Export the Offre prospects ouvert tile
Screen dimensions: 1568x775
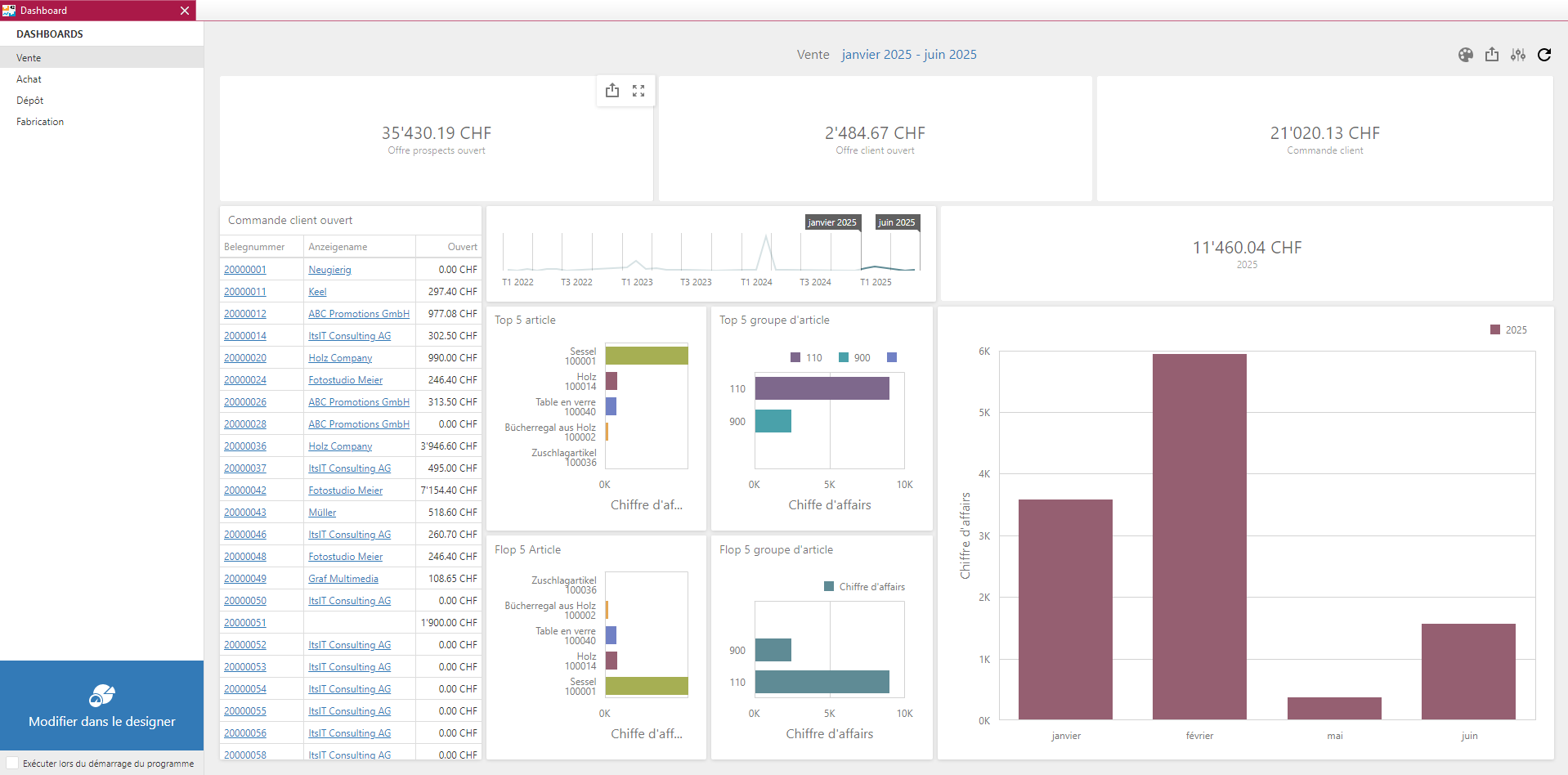612,90
